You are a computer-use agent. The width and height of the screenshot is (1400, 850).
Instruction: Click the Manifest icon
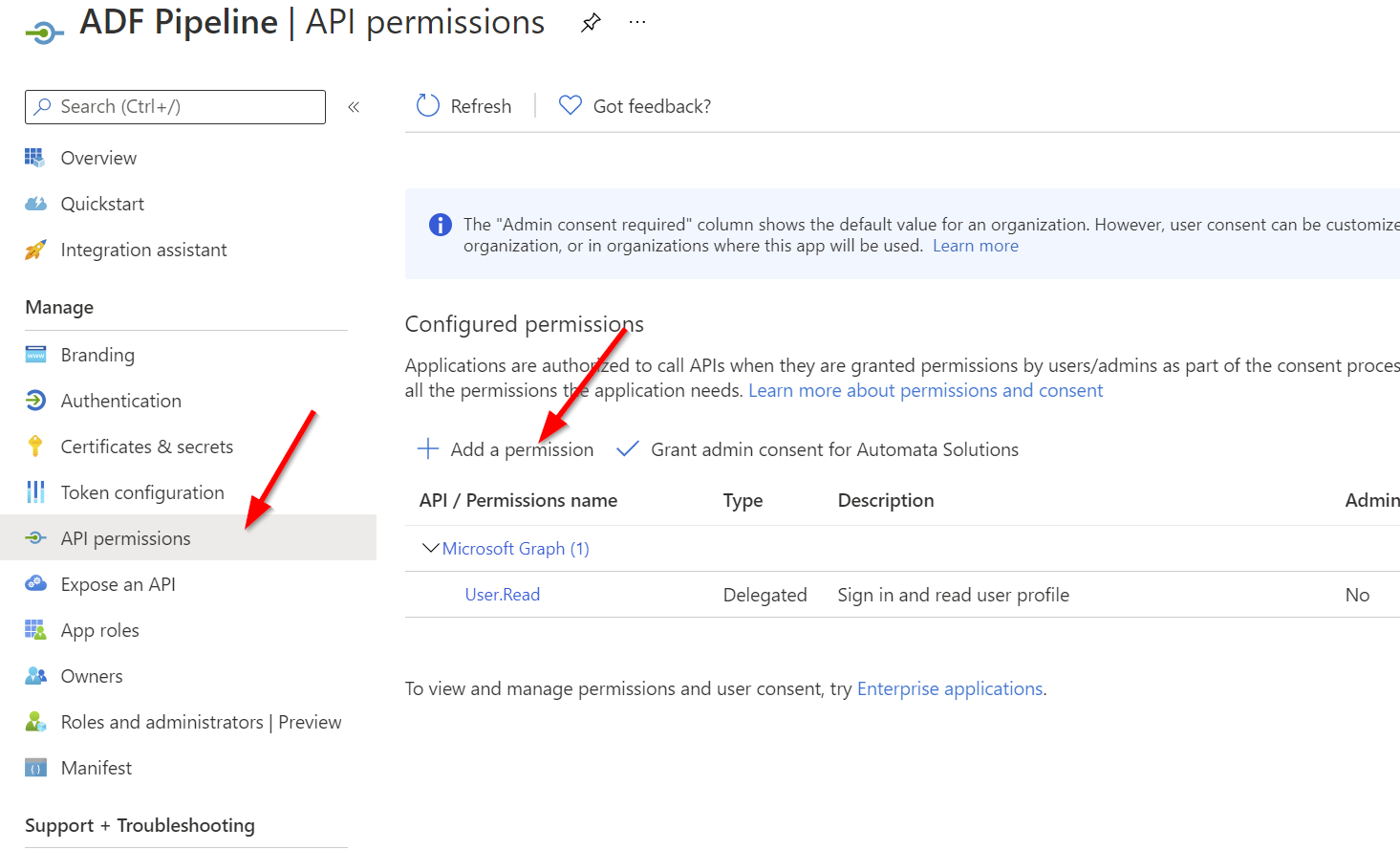(35, 768)
